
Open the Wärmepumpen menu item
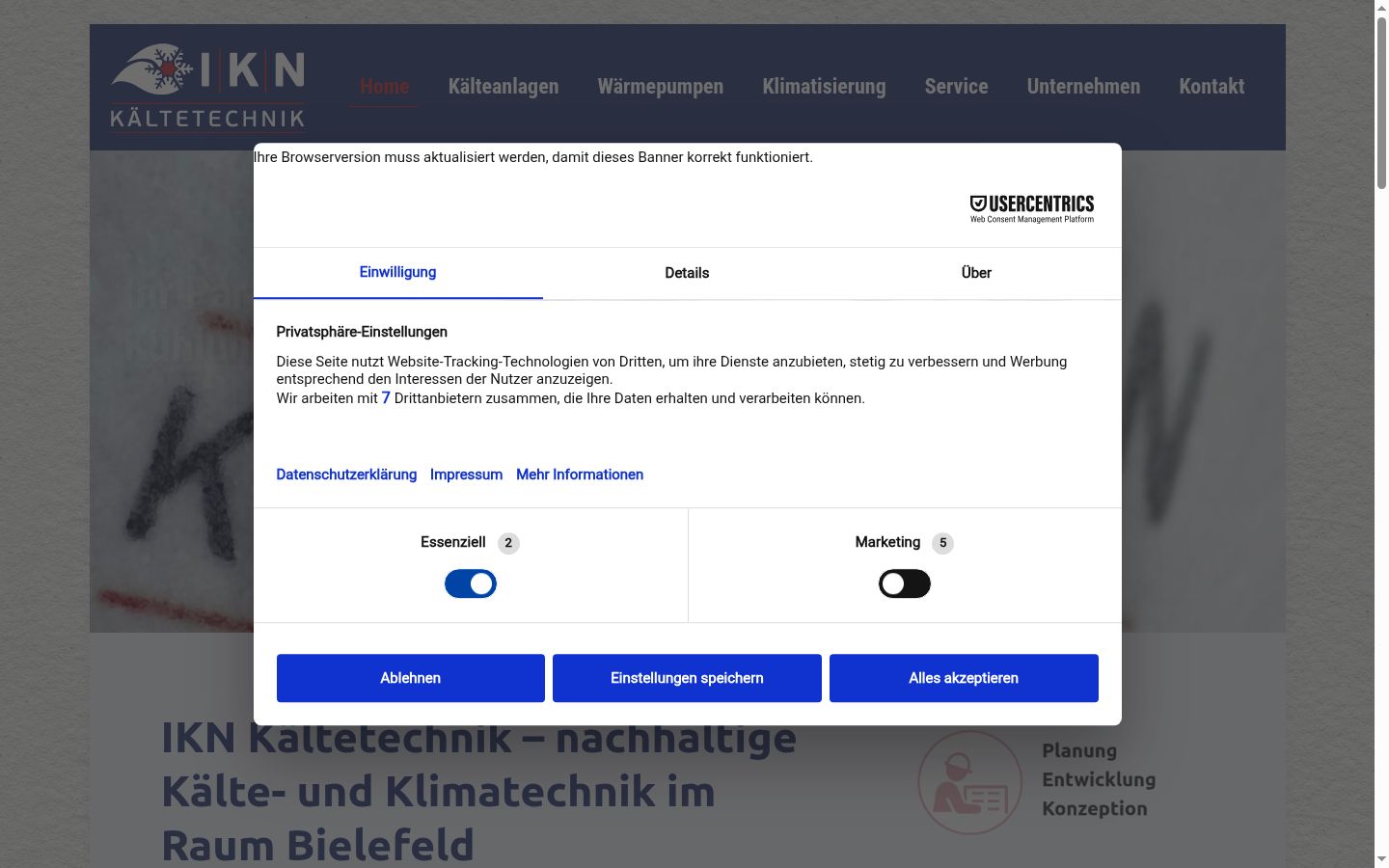[661, 87]
